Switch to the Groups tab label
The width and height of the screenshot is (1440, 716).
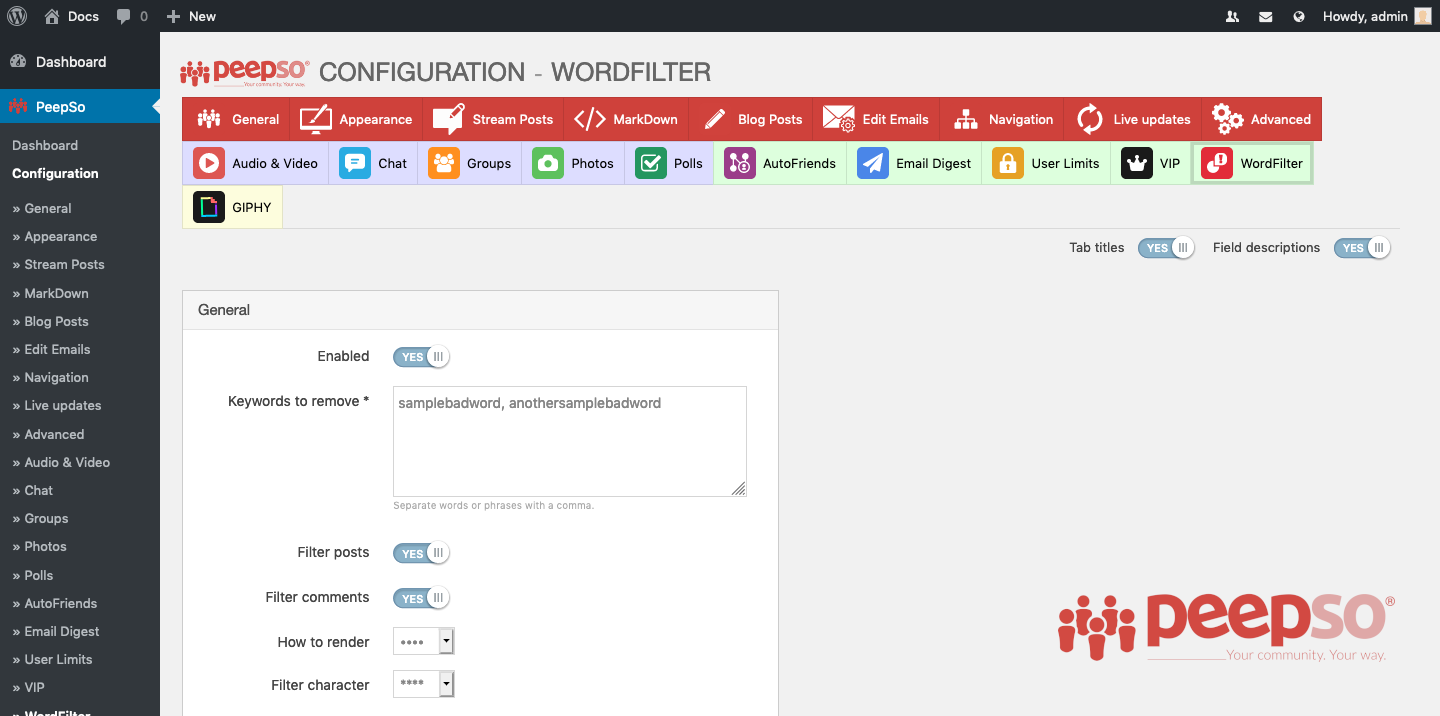pyautogui.click(x=489, y=163)
